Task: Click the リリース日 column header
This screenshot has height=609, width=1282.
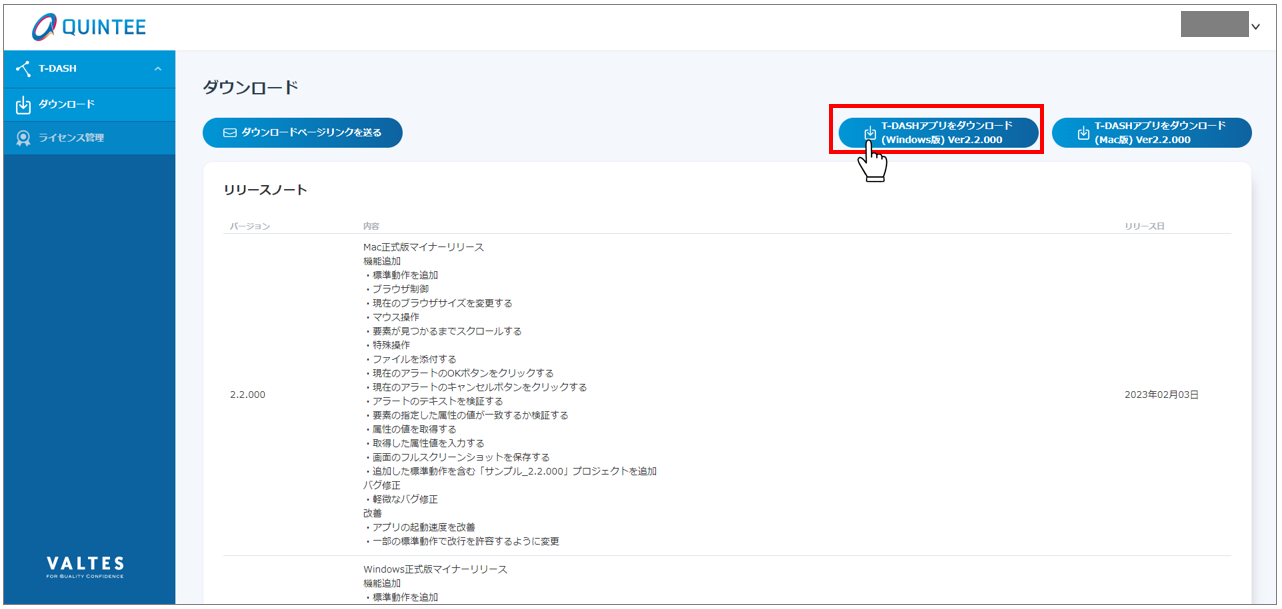Action: tap(1144, 227)
